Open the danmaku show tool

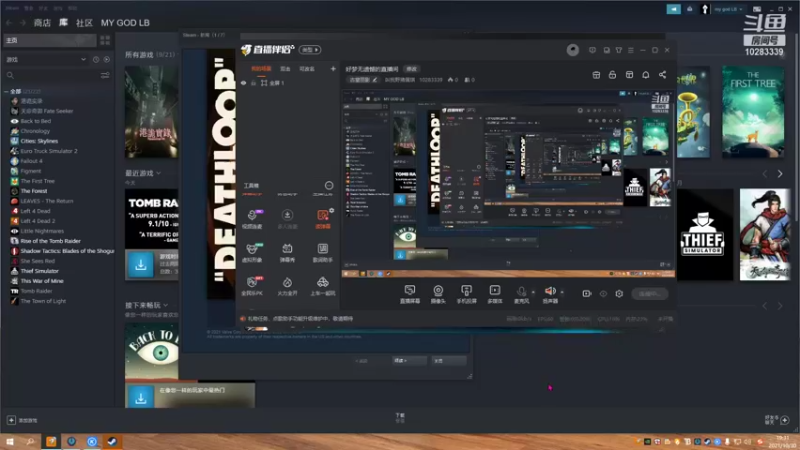click(x=287, y=253)
